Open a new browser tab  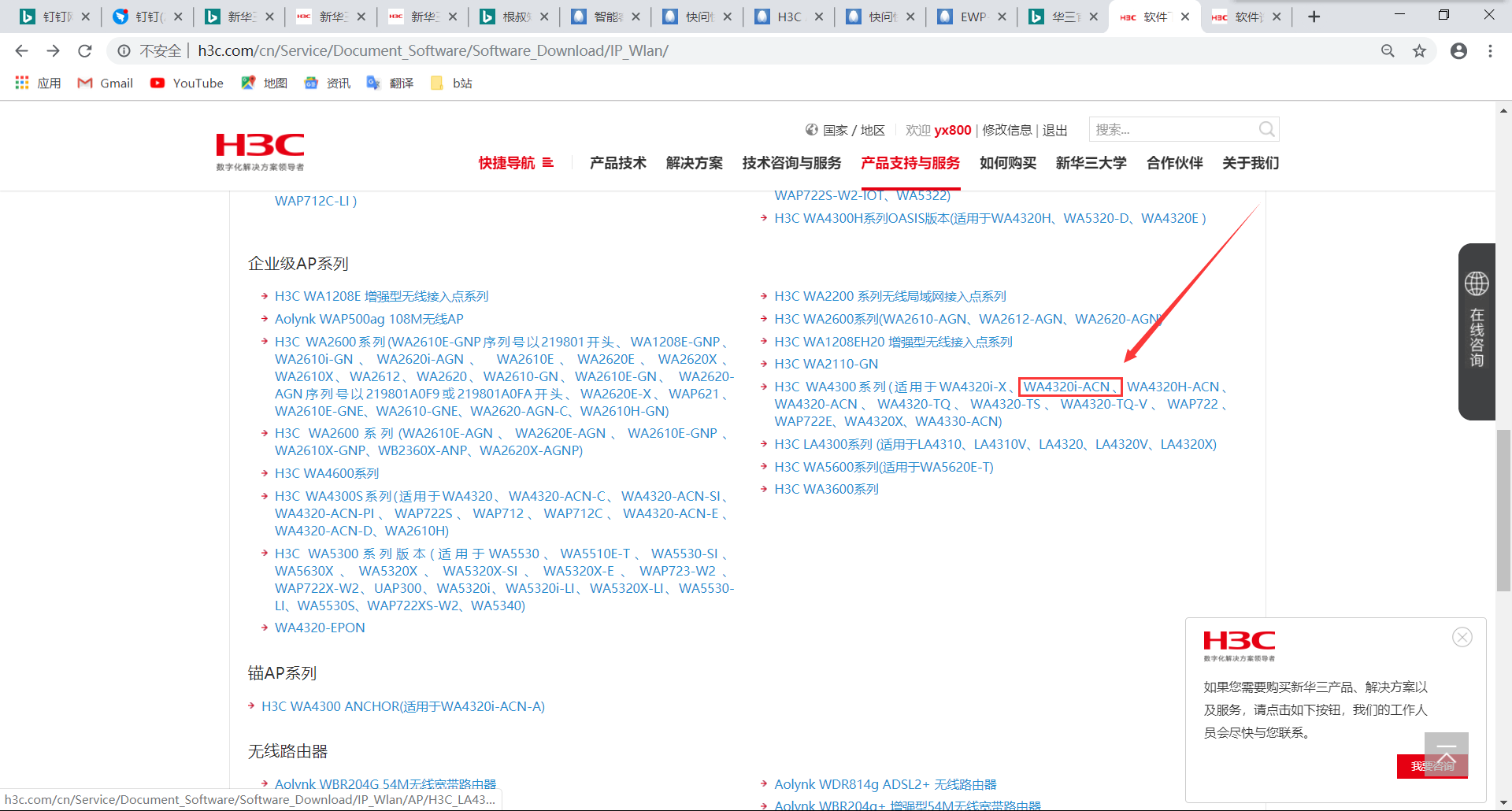(x=1314, y=17)
